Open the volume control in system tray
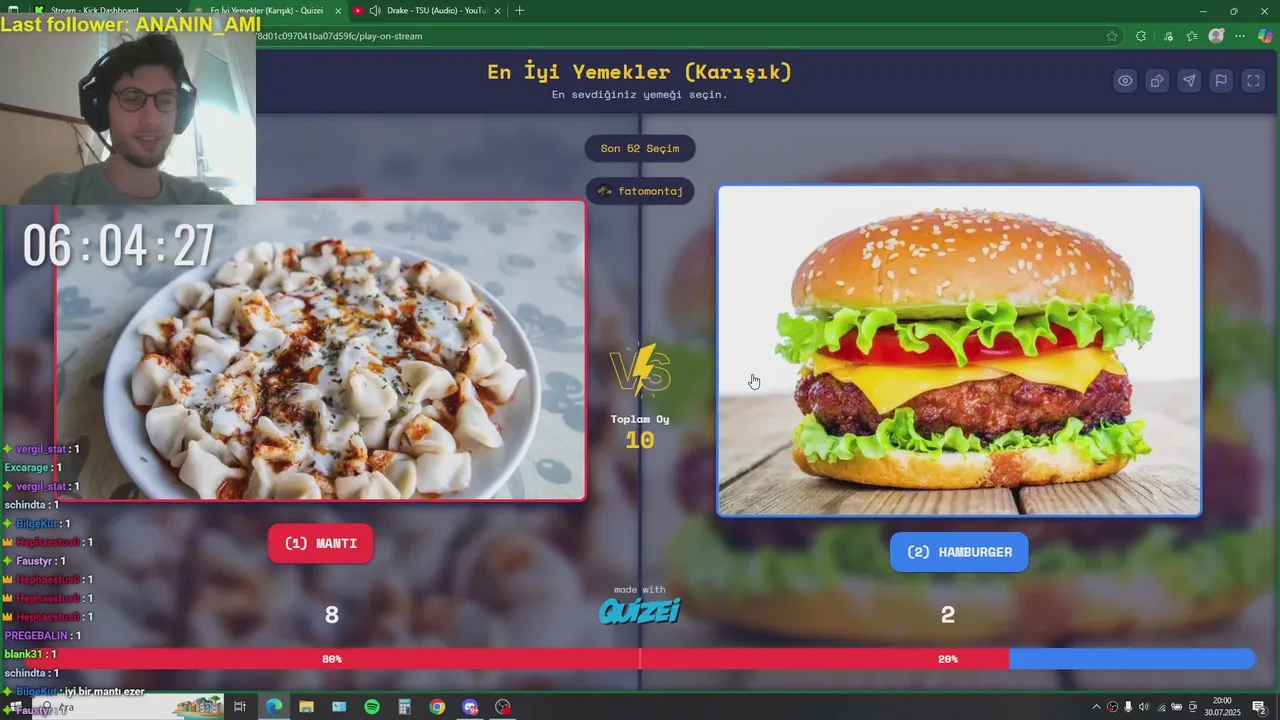Image resolution: width=1280 pixels, height=720 pixels. pos(1144,707)
